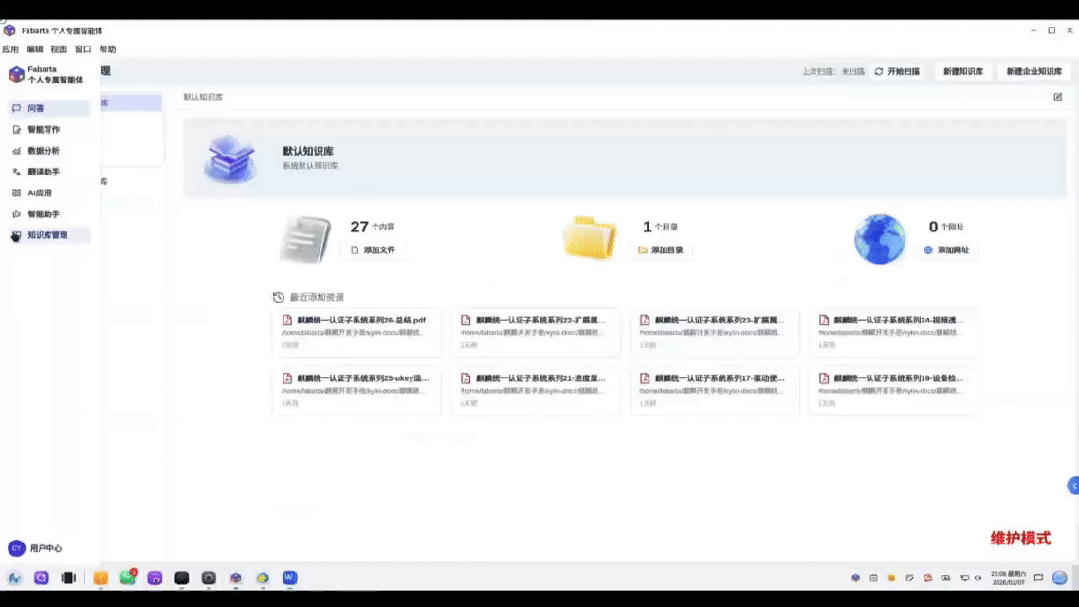Image resolution: width=1079 pixels, height=607 pixels.
Task: Launch Firefox from the taskbar
Action: click(x=263, y=577)
